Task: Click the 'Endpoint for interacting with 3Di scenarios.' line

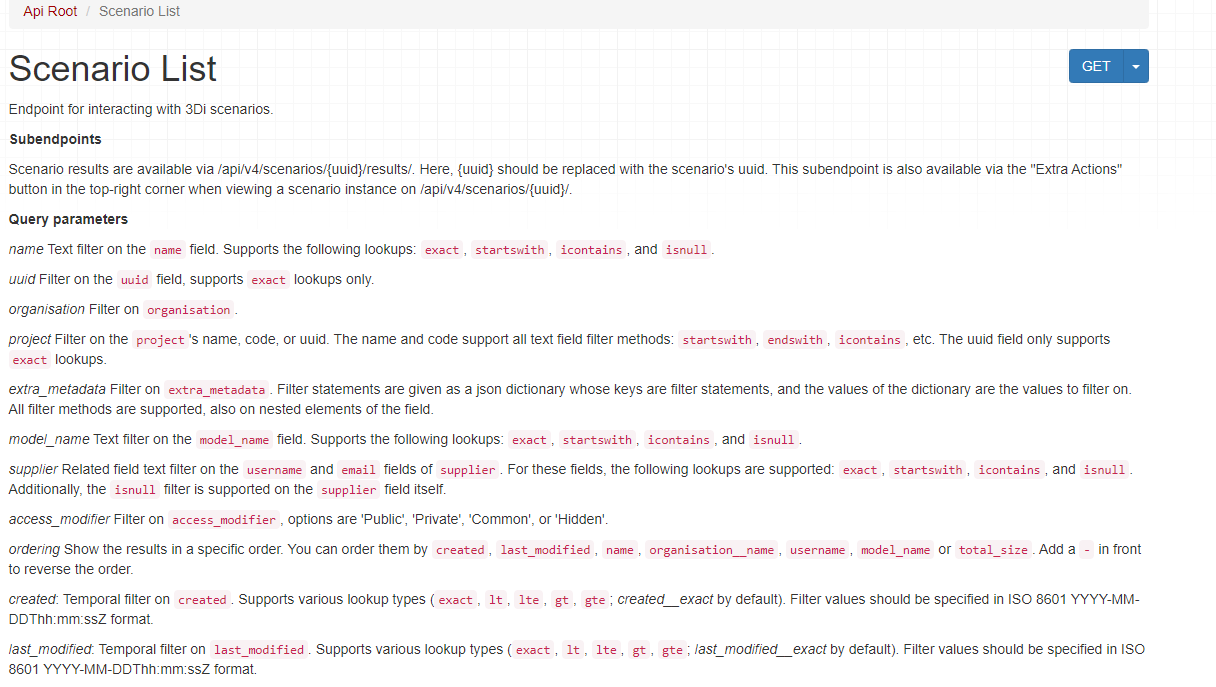Action: pyautogui.click(x=141, y=109)
